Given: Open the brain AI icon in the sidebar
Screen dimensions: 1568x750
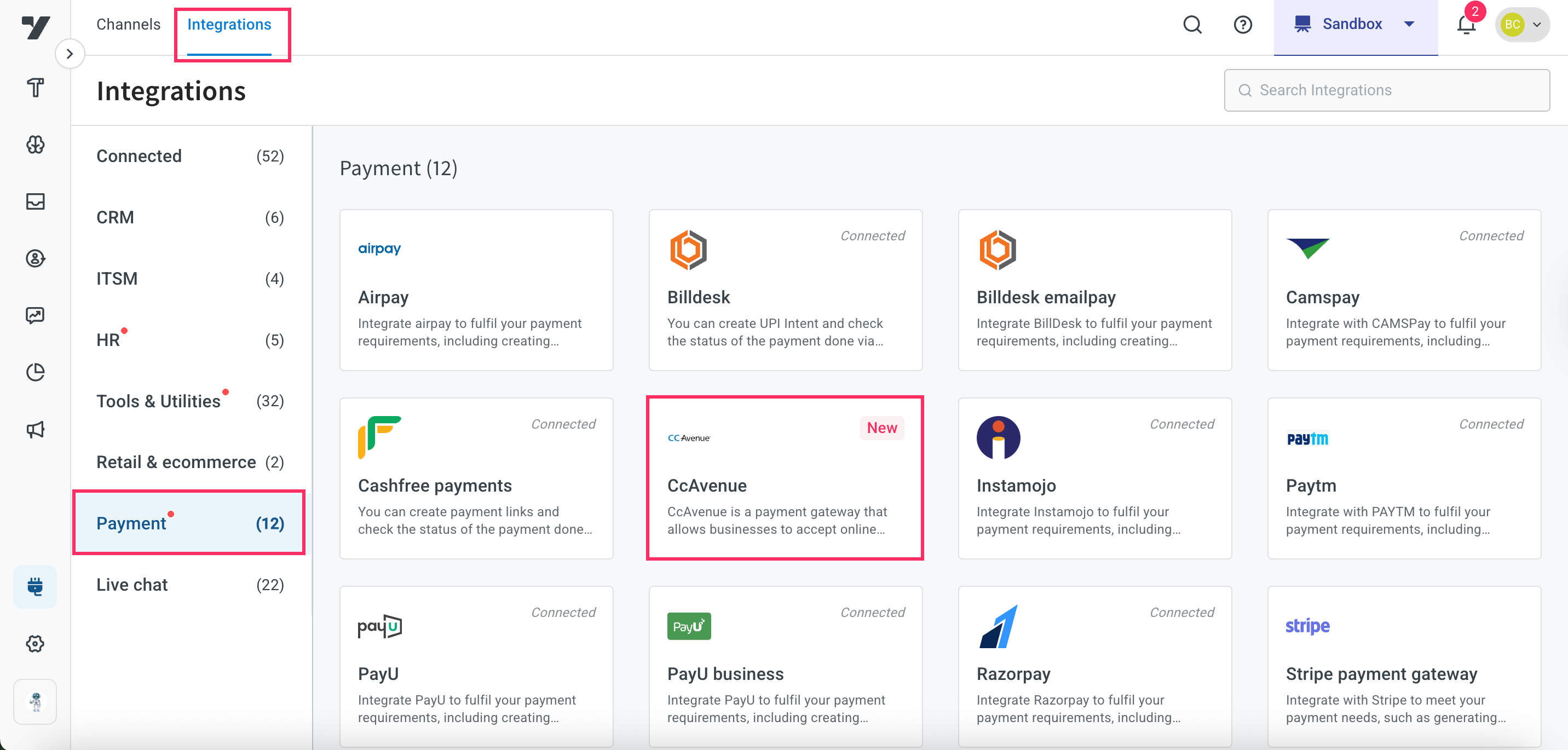Looking at the screenshot, I should [x=35, y=145].
